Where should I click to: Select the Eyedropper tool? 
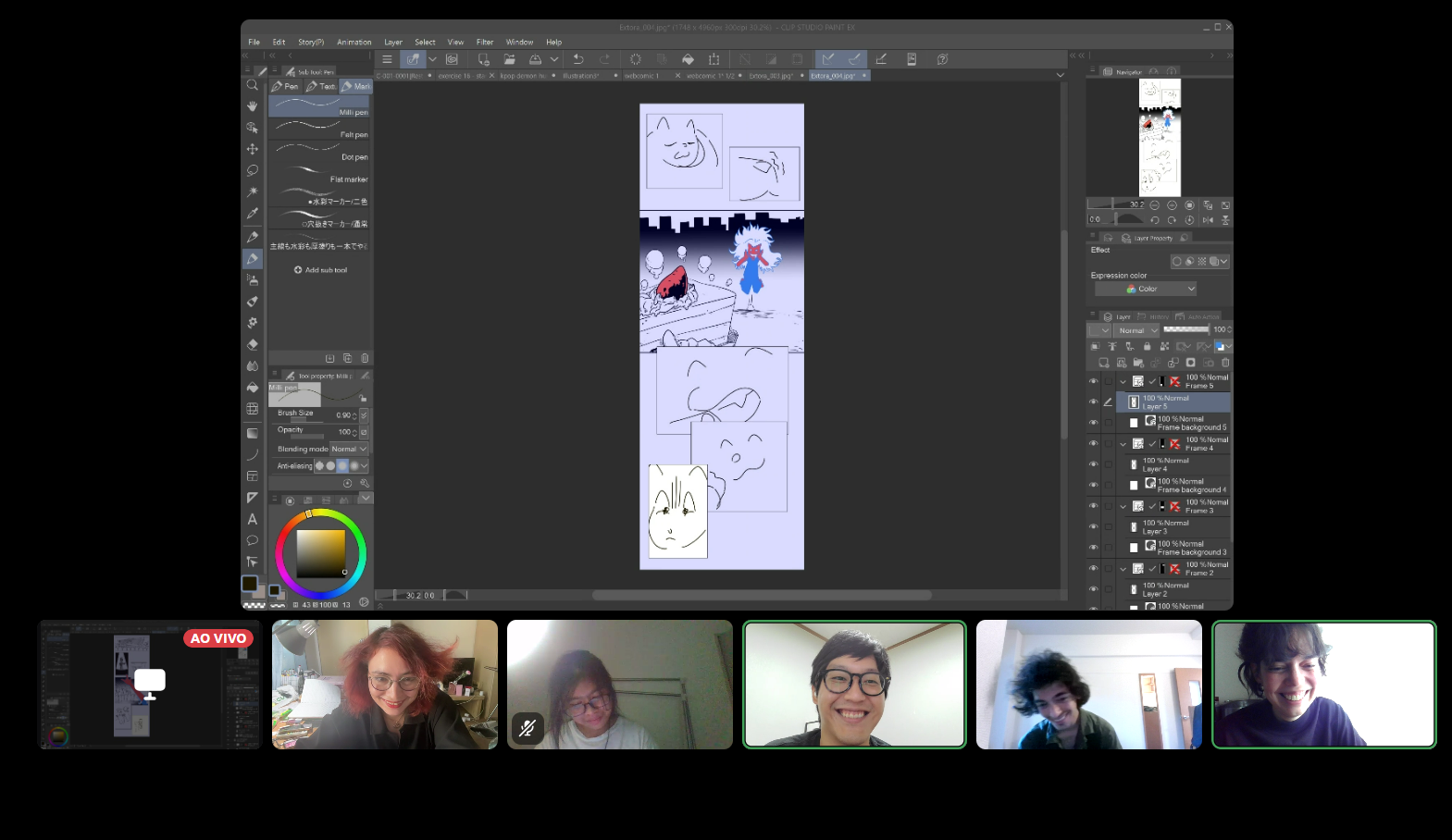pyautogui.click(x=252, y=214)
